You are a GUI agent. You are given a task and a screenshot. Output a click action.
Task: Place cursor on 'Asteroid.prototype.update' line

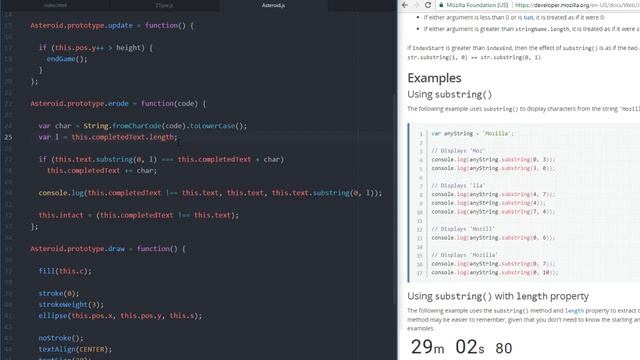[112, 25]
